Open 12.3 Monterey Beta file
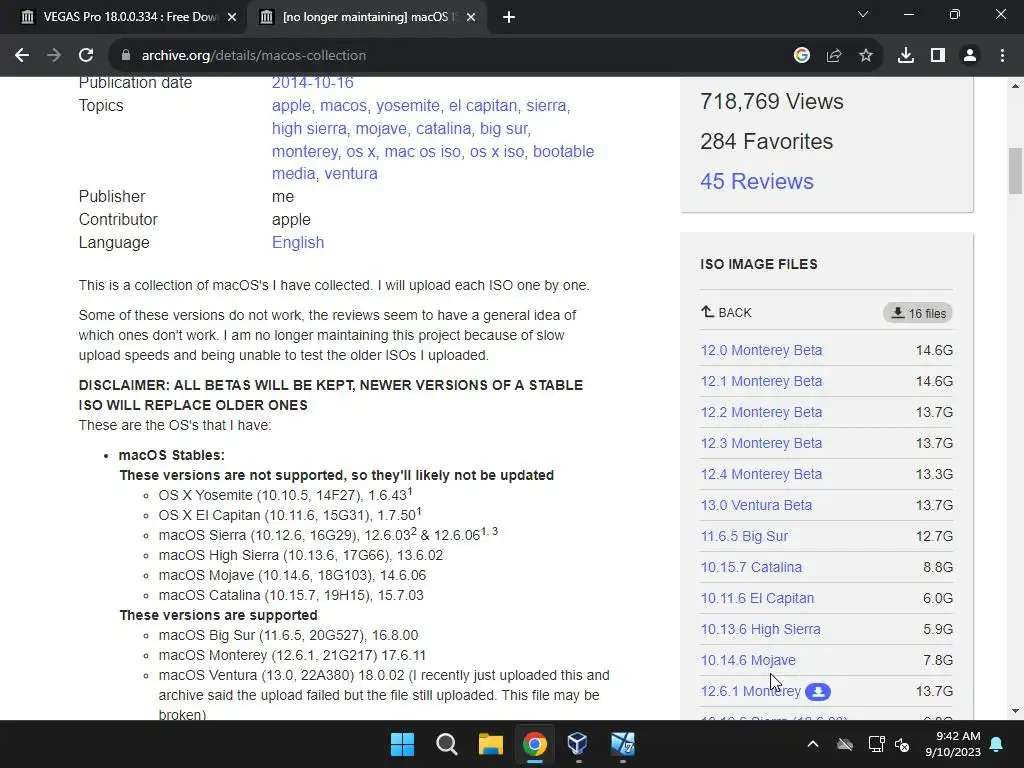Screen dimensions: 1024x768 pos(761,443)
